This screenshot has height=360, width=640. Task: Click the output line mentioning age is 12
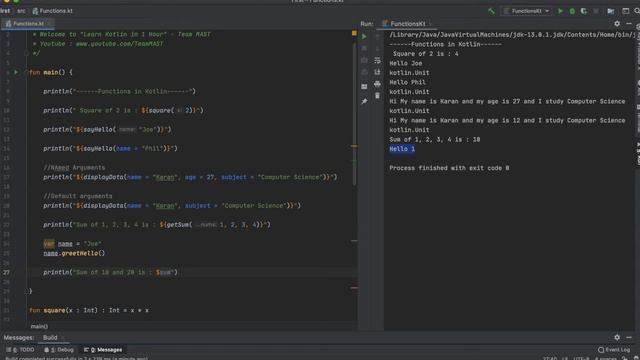(x=507, y=120)
